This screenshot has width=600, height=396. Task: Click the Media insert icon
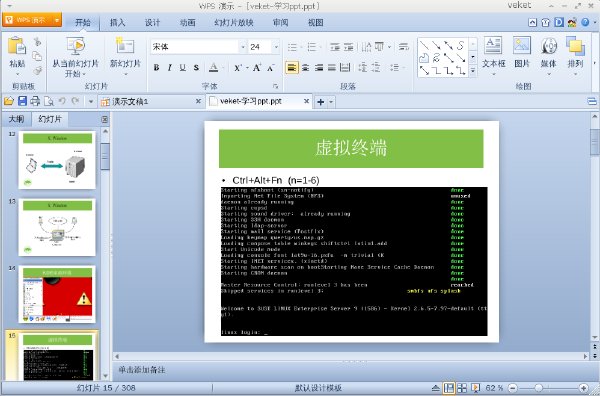click(x=549, y=46)
